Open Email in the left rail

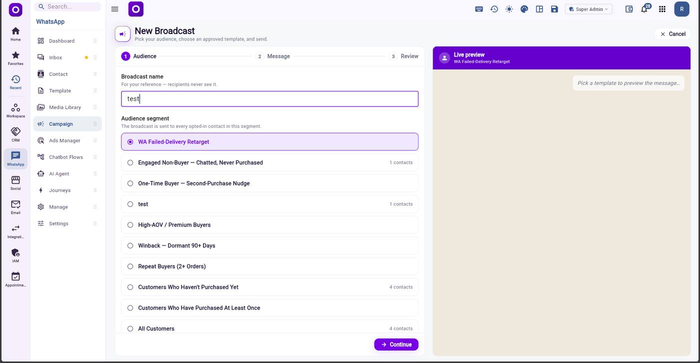coord(16,207)
